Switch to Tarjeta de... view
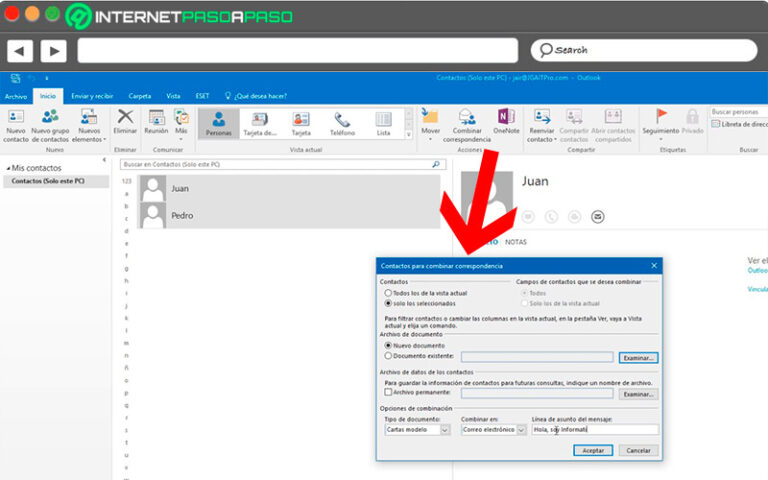This screenshot has width=768, height=480. tap(260, 123)
